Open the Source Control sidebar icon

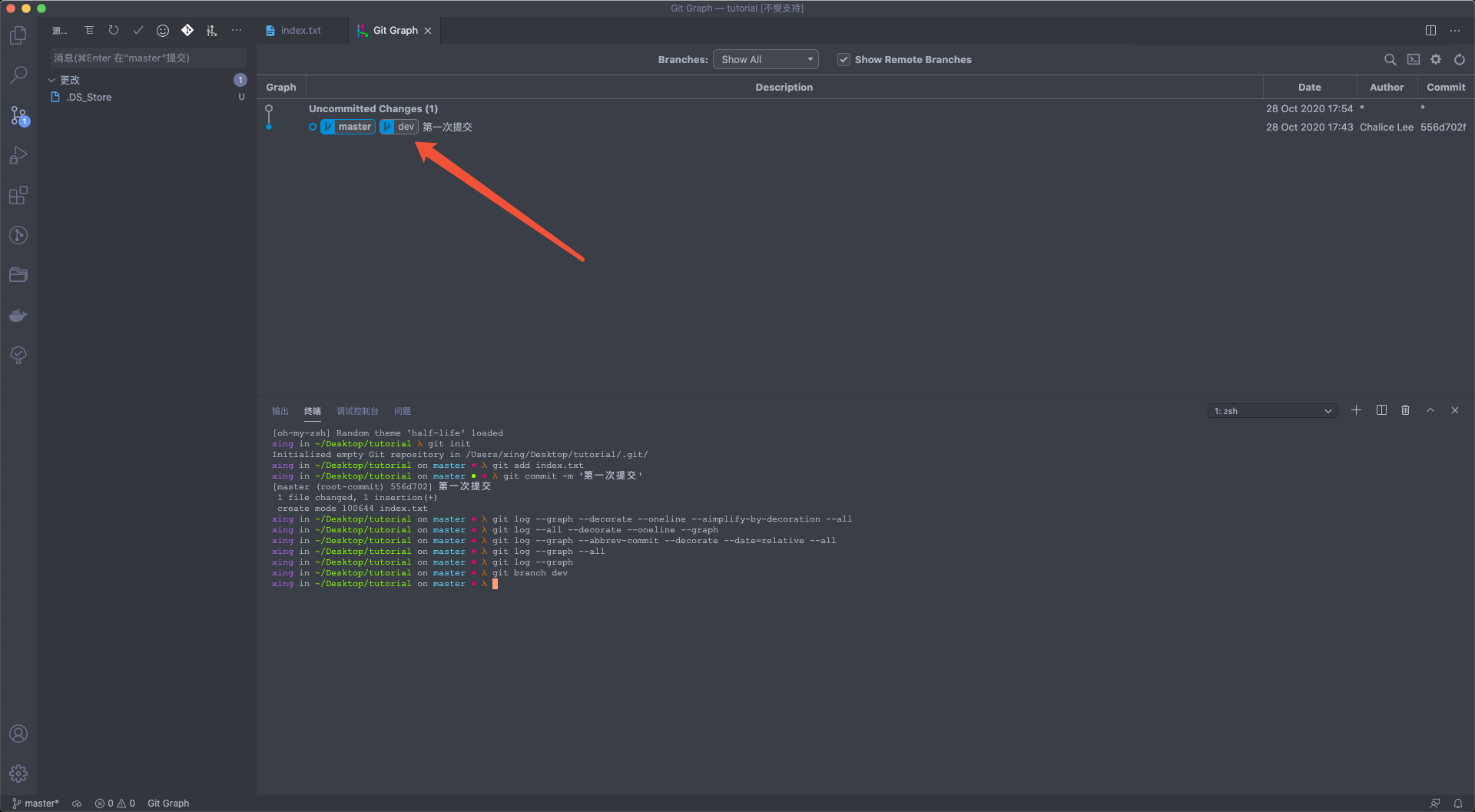coord(18,115)
